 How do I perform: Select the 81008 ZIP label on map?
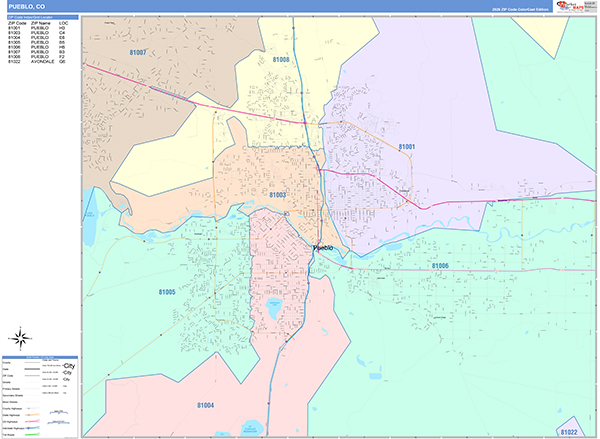(280, 60)
